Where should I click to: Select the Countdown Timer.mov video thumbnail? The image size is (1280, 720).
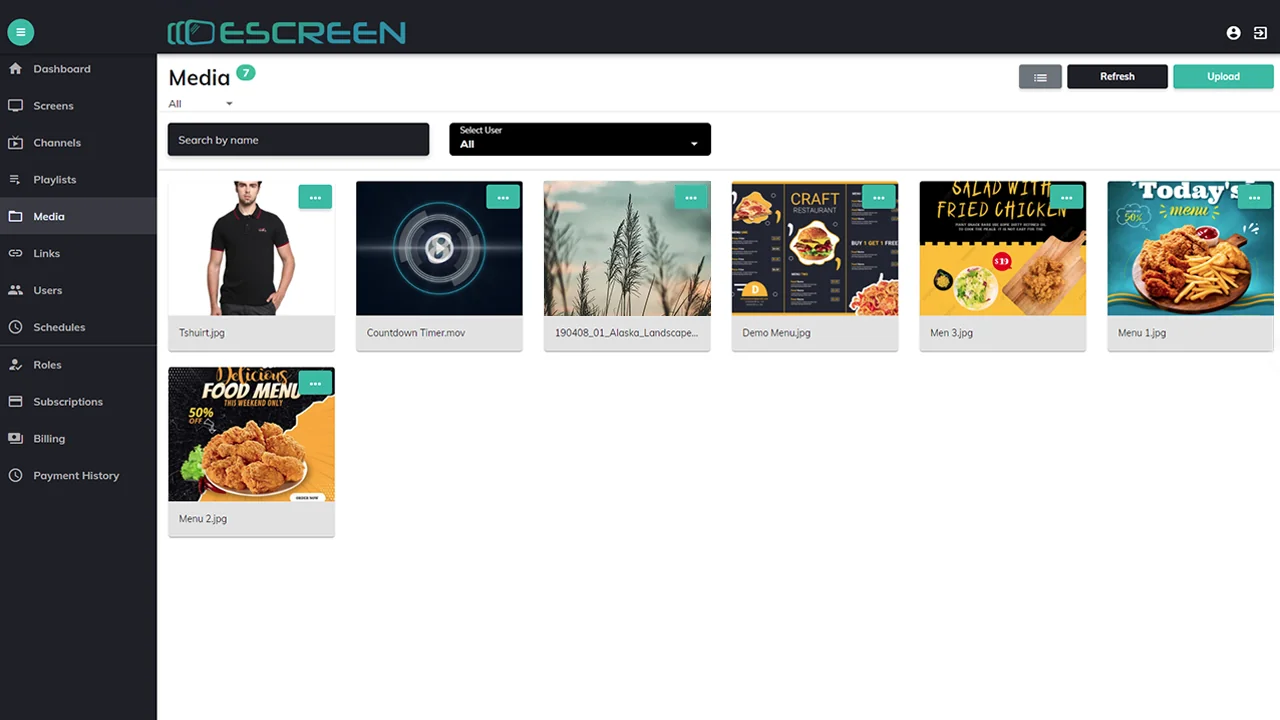pyautogui.click(x=439, y=248)
